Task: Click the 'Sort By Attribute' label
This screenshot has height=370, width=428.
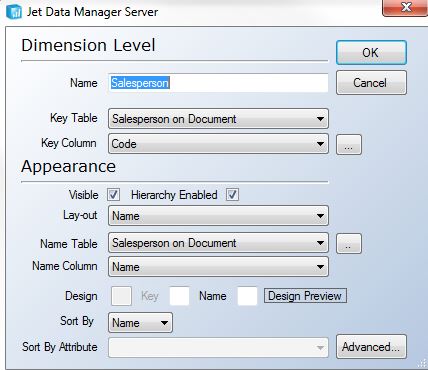Action: coord(60,347)
